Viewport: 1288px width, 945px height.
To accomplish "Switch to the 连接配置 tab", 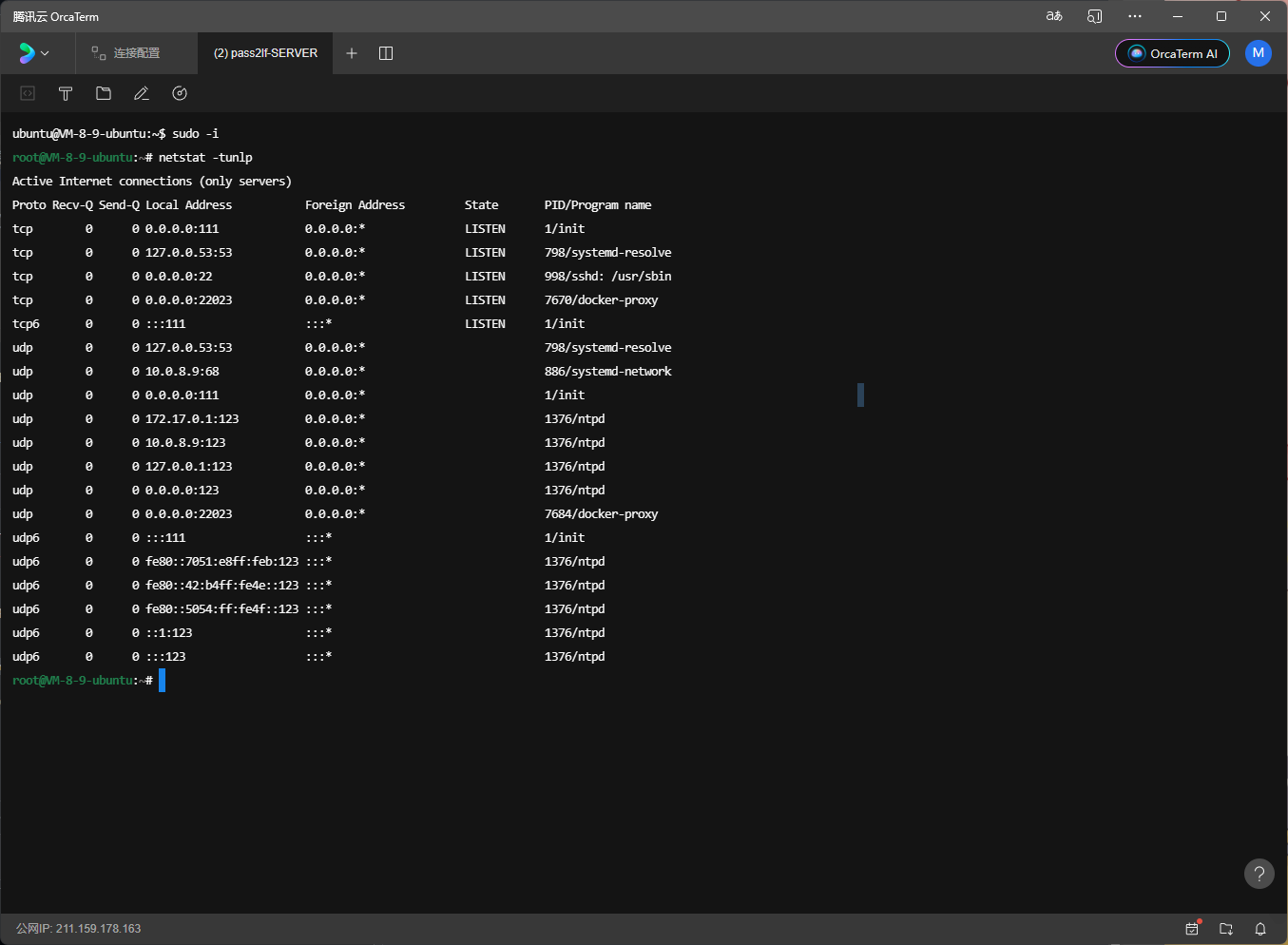I will pos(135,53).
